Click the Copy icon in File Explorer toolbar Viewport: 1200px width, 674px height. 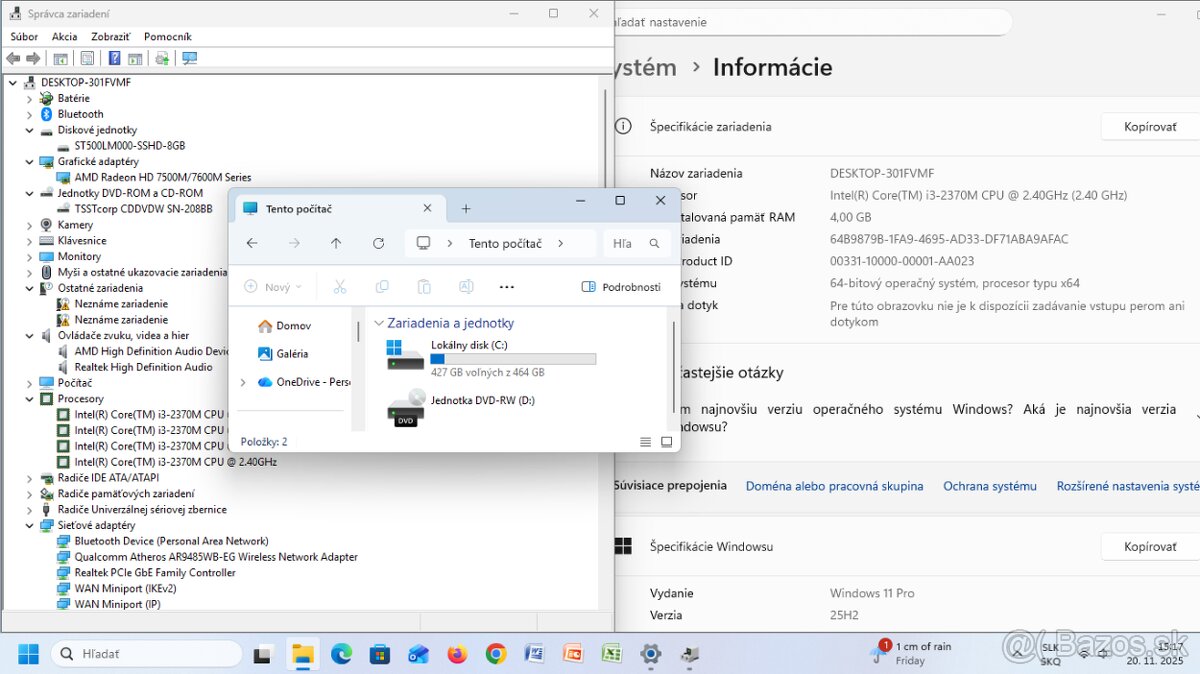381,286
